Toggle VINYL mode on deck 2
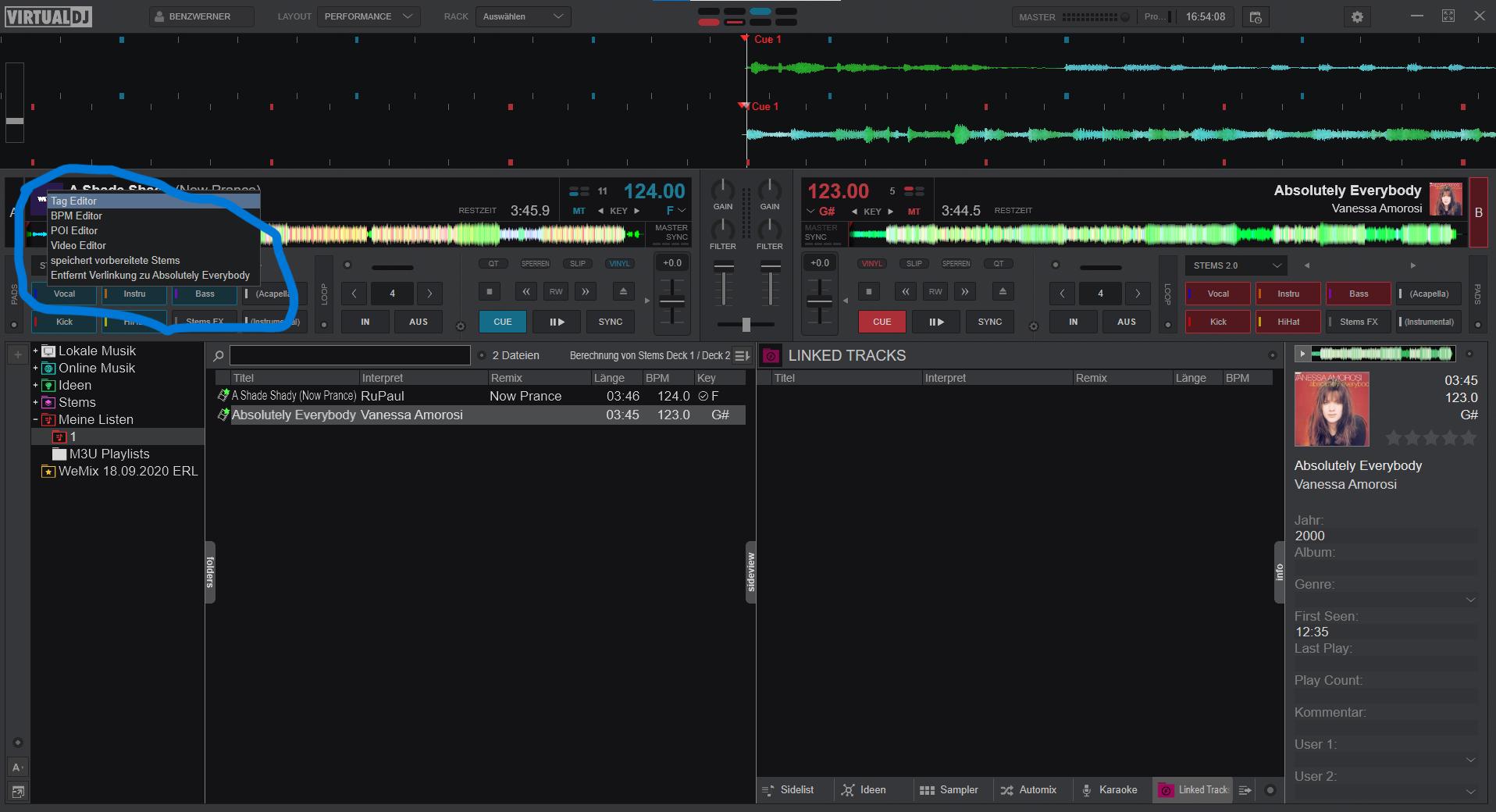 coord(872,264)
